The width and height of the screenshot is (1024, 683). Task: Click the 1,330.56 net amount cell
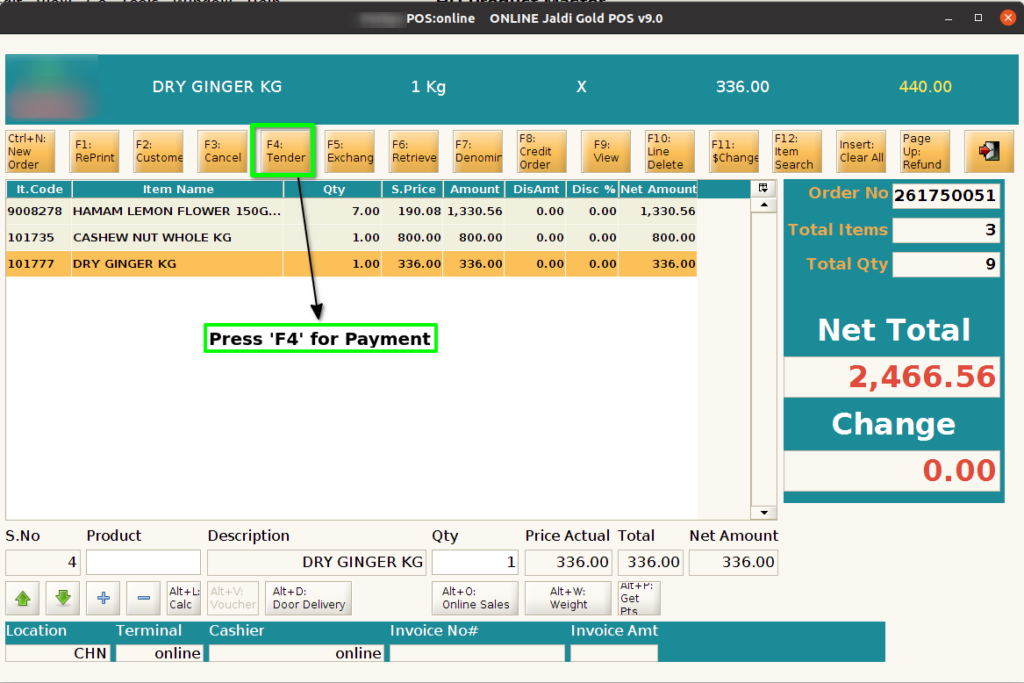pyautogui.click(x=658, y=211)
